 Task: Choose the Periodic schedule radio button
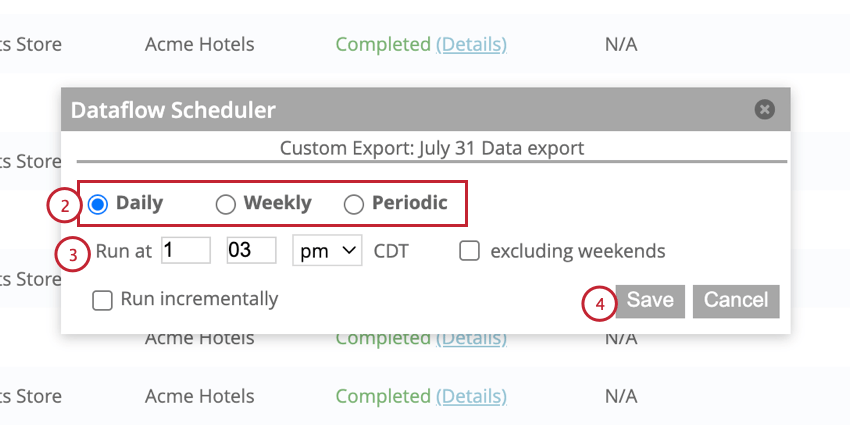pyautogui.click(x=354, y=204)
